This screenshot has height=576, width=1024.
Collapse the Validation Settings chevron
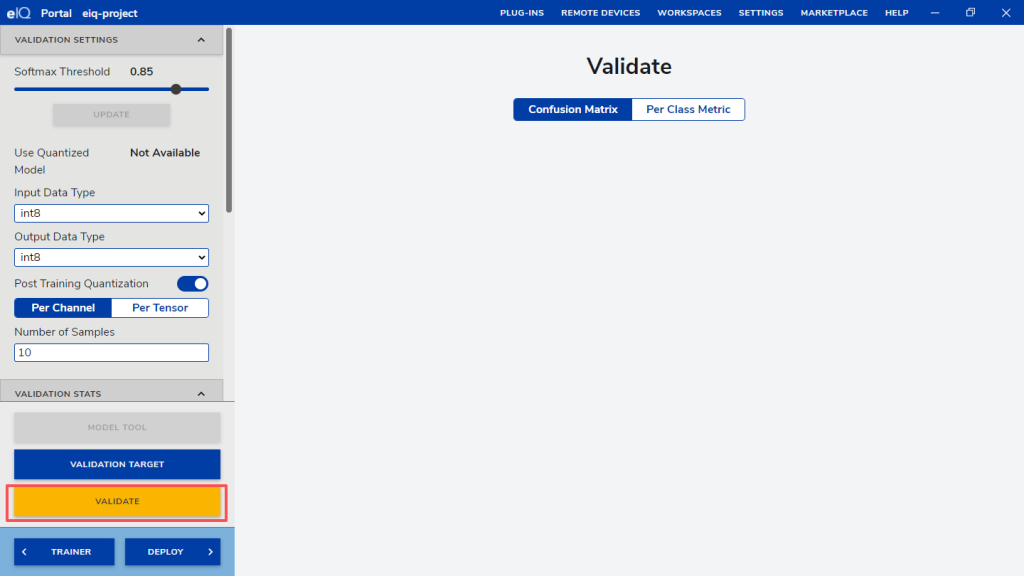tap(201, 40)
